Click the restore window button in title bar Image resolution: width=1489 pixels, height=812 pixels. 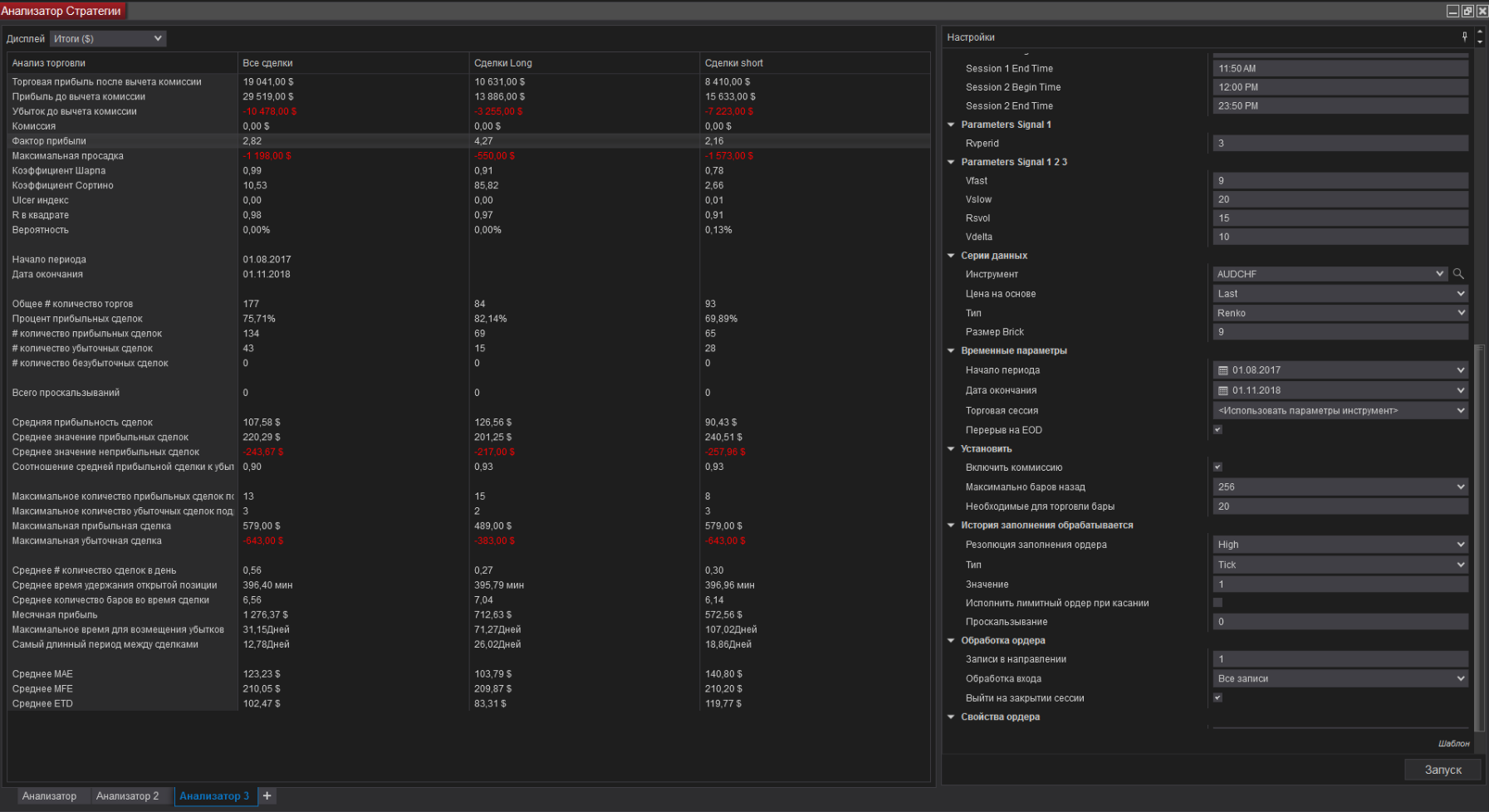point(1467,11)
